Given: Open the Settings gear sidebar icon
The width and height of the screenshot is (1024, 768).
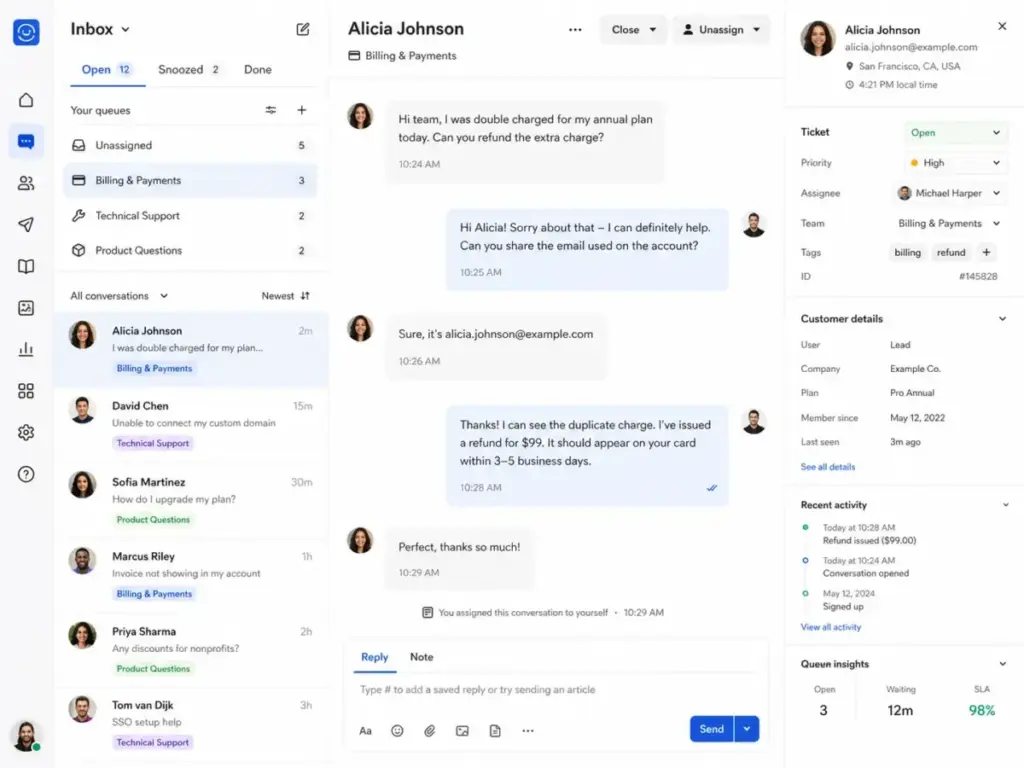Looking at the screenshot, I should coord(26,432).
